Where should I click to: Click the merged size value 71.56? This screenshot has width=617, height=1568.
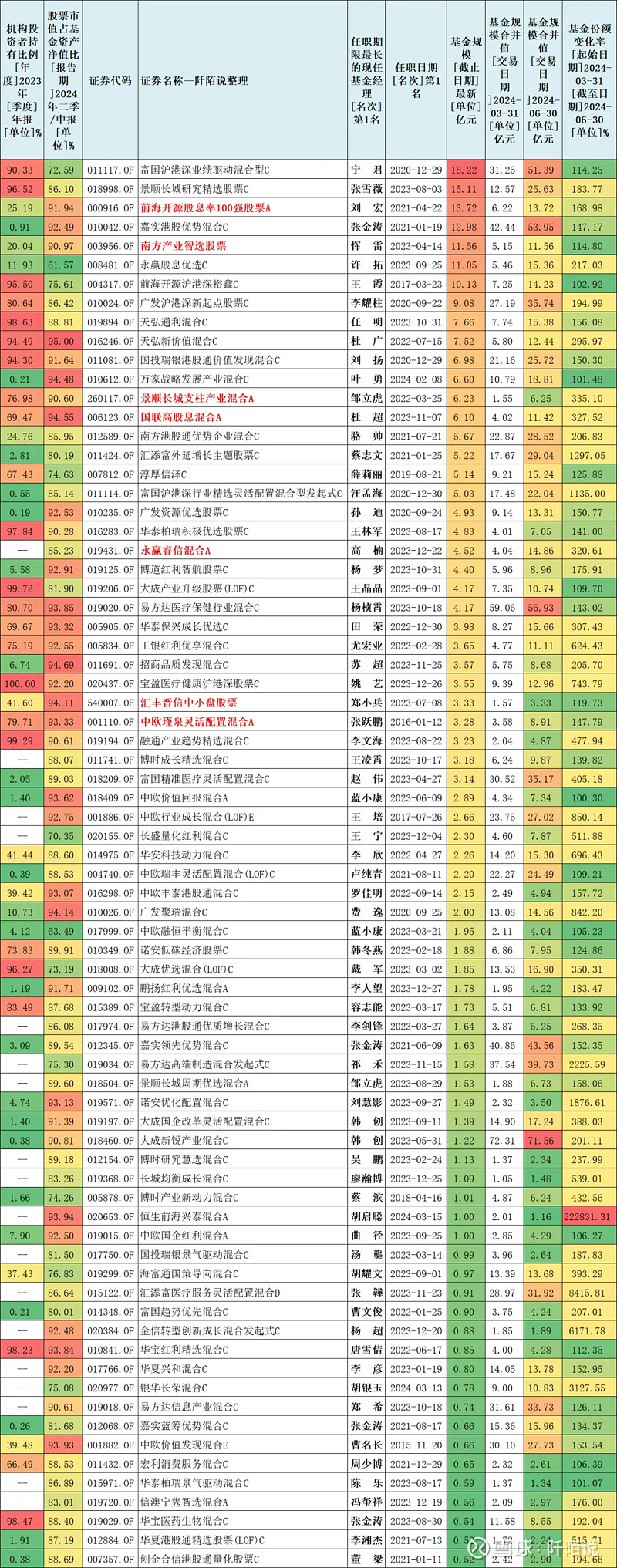[541, 1140]
